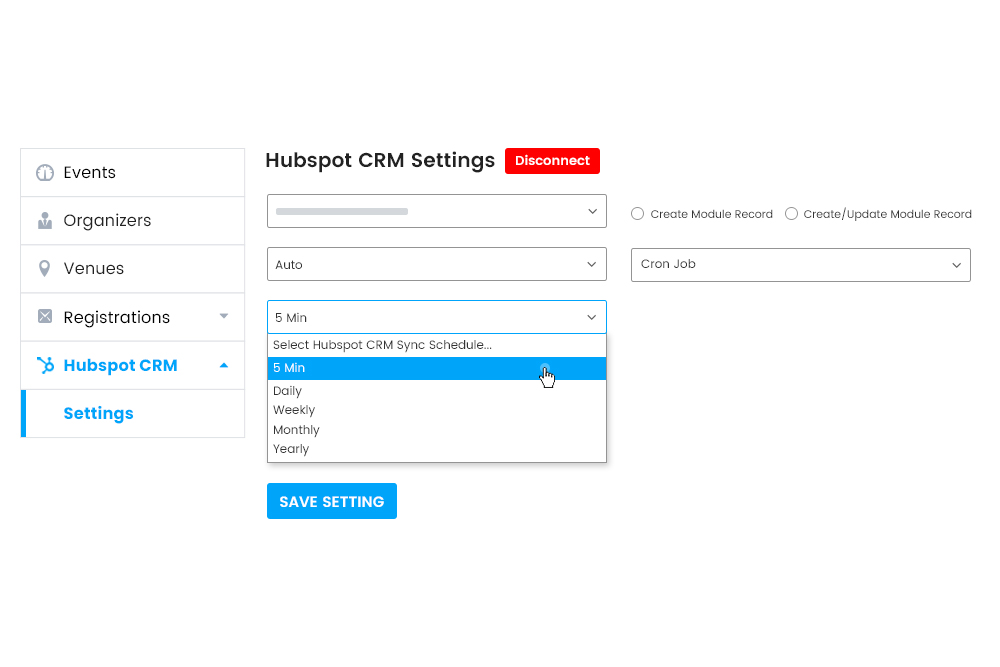
Task: Click the Venues location pin icon
Action: click(44, 268)
